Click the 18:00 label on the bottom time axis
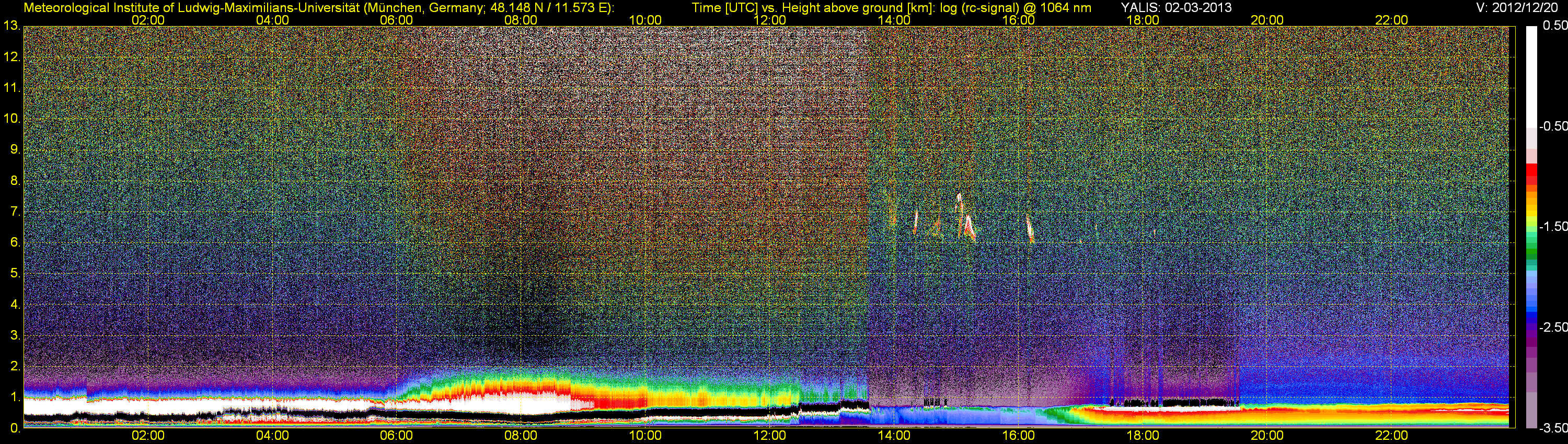This screenshot has height=444, width=1568. tap(1143, 436)
